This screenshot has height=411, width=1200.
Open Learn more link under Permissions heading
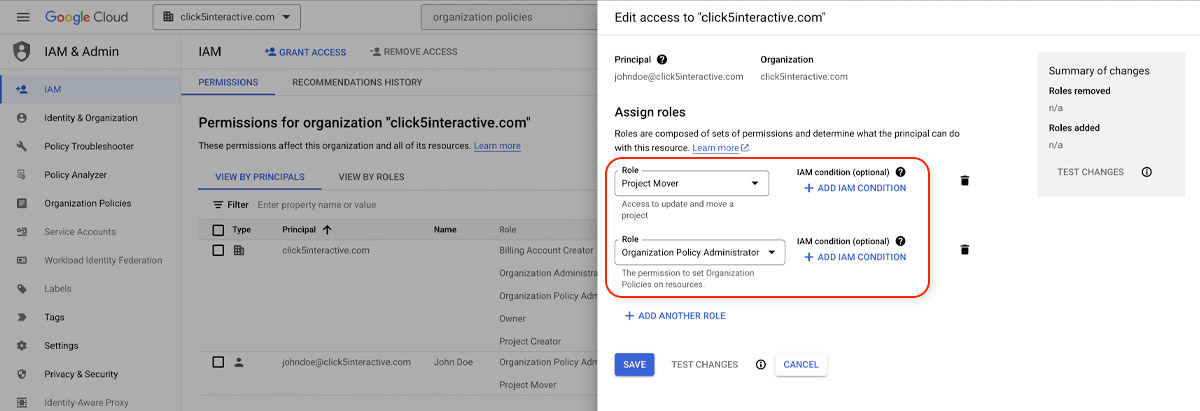[497, 146]
